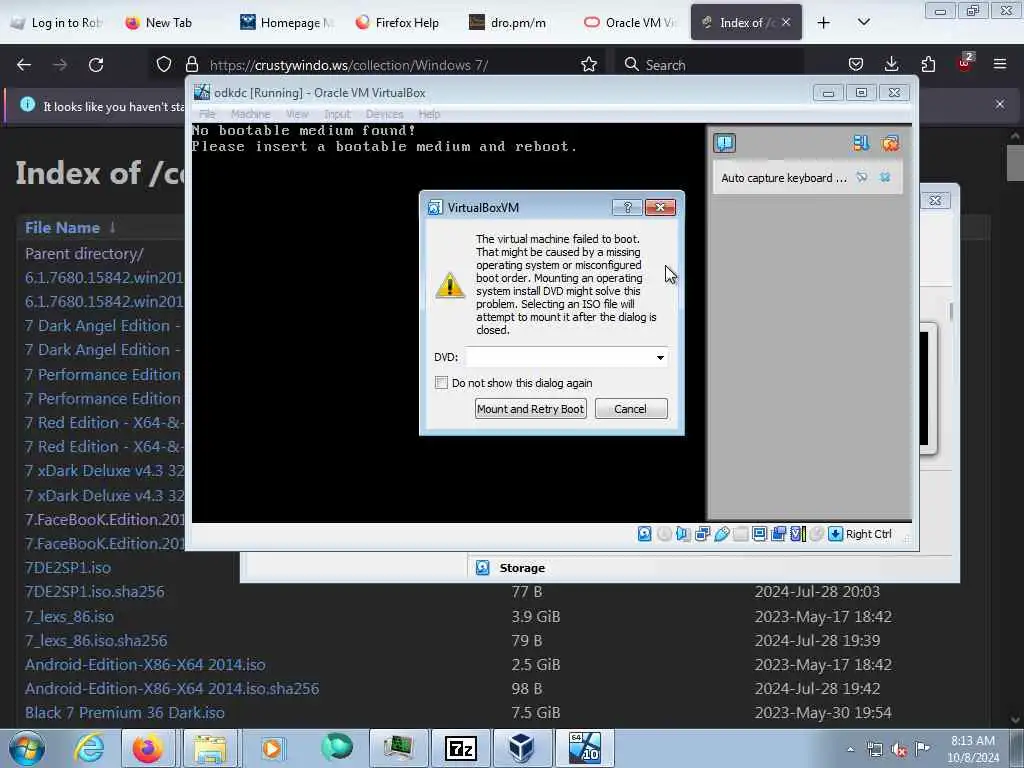Click the help question button in VirtualBoxVM dialog
This screenshot has height=768, width=1024.
click(x=627, y=207)
